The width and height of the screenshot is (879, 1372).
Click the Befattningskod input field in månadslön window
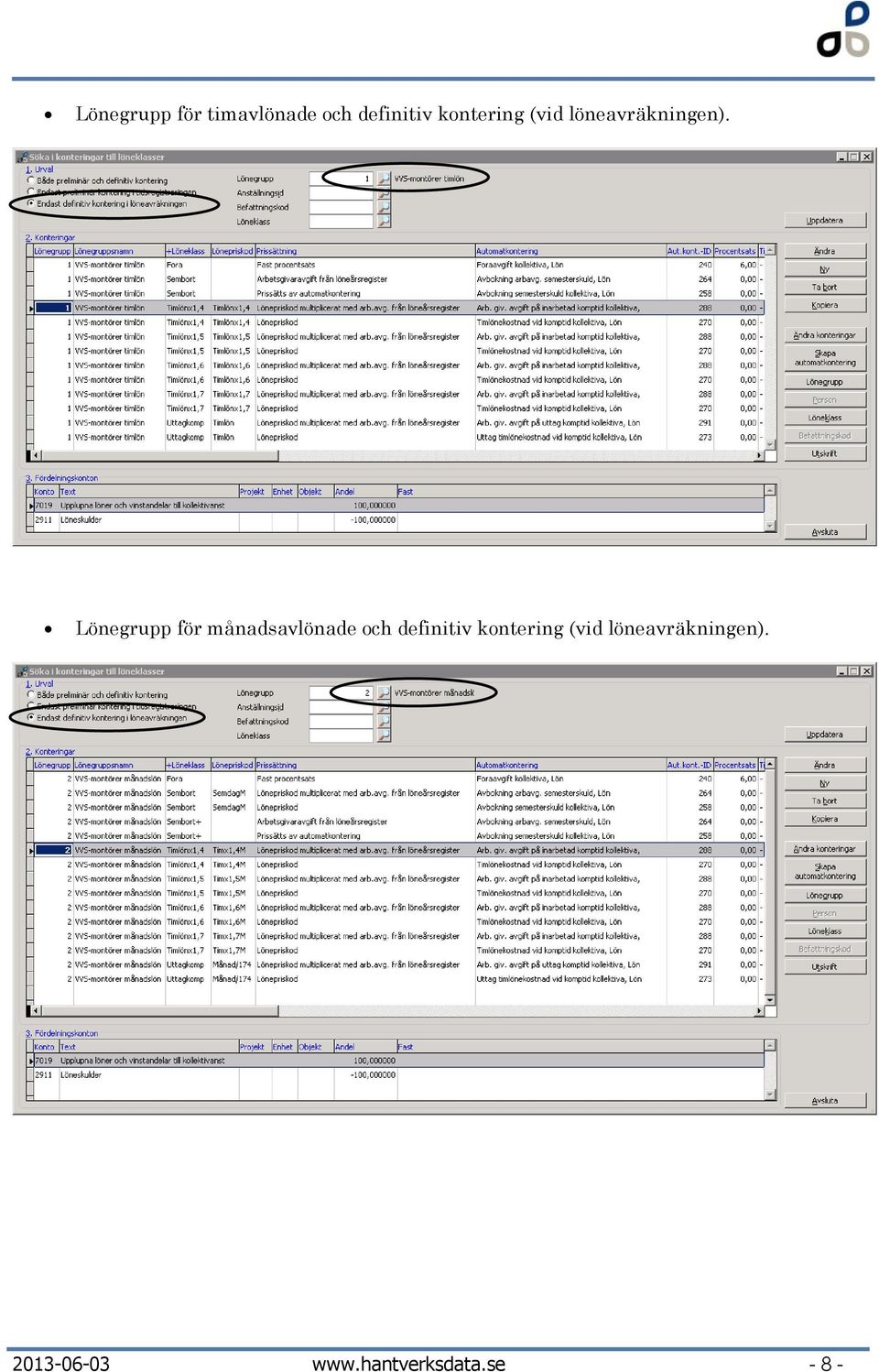click(x=342, y=722)
